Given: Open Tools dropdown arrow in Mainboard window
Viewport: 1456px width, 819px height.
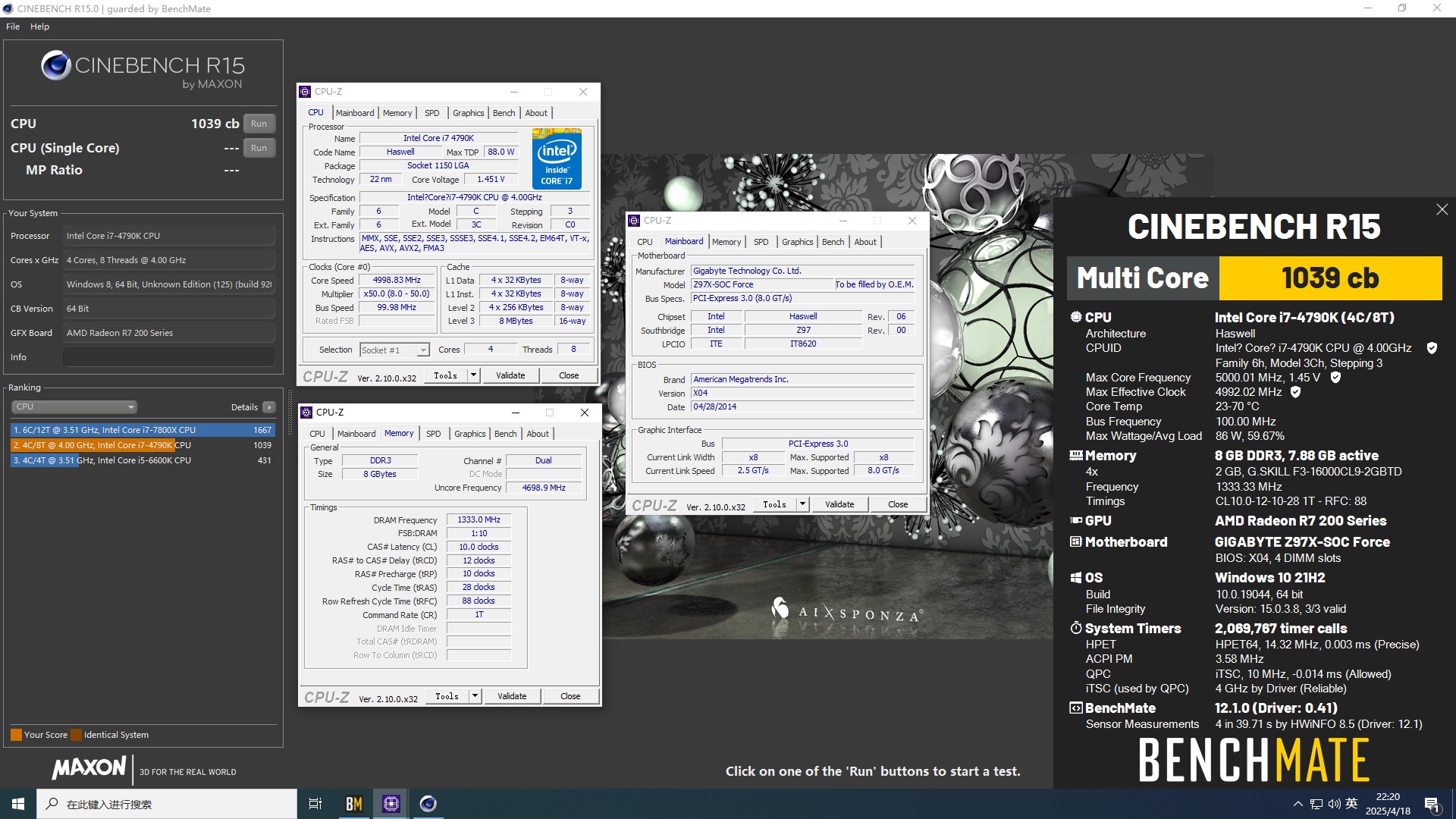Looking at the screenshot, I should click(802, 504).
